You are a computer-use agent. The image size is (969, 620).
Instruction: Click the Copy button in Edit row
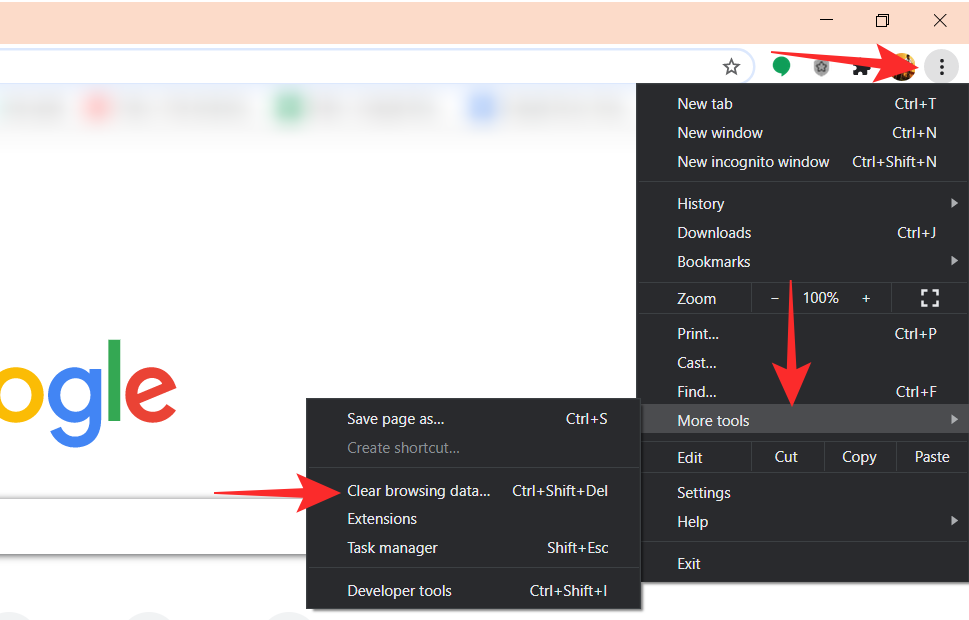tap(860, 457)
